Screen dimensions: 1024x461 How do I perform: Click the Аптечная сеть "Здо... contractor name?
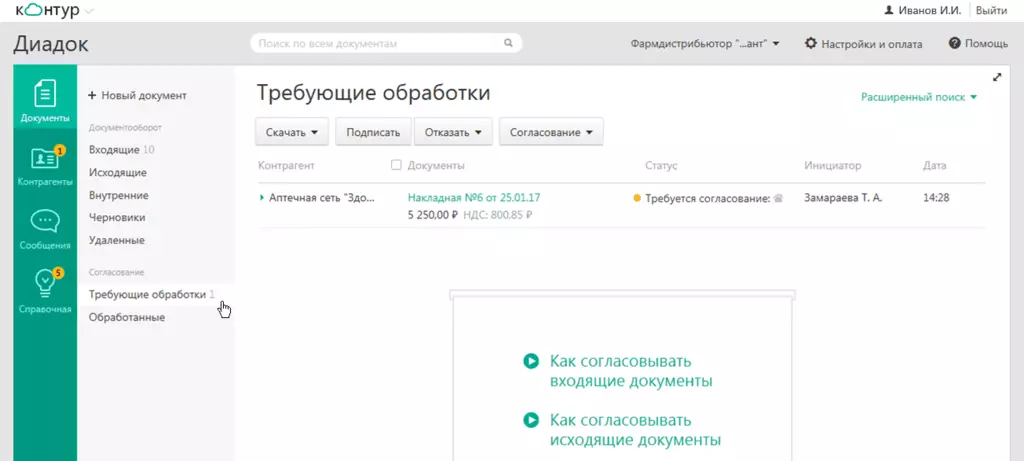(x=322, y=197)
